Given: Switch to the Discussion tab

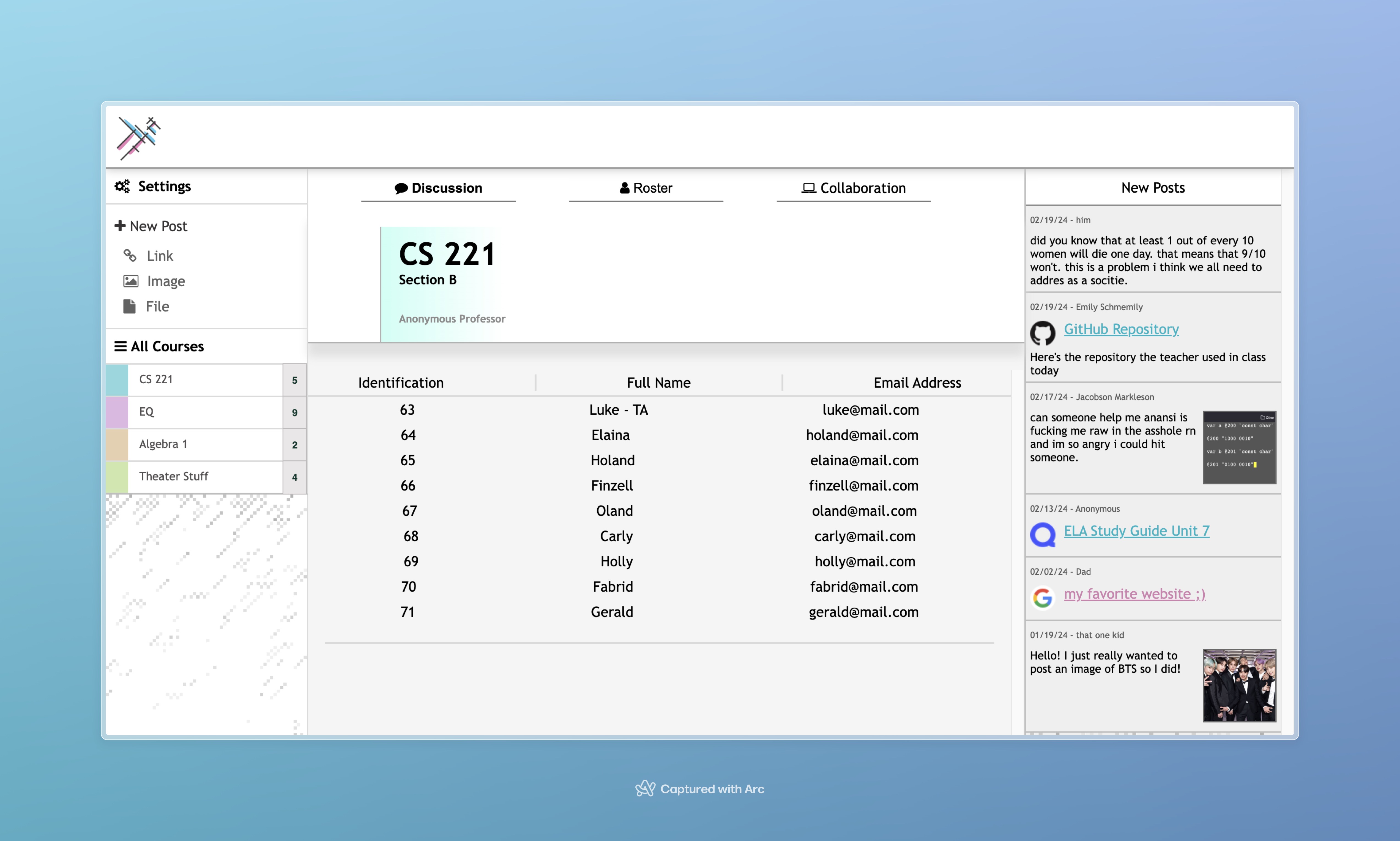Looking at the screenshot, I should point(439,188).
